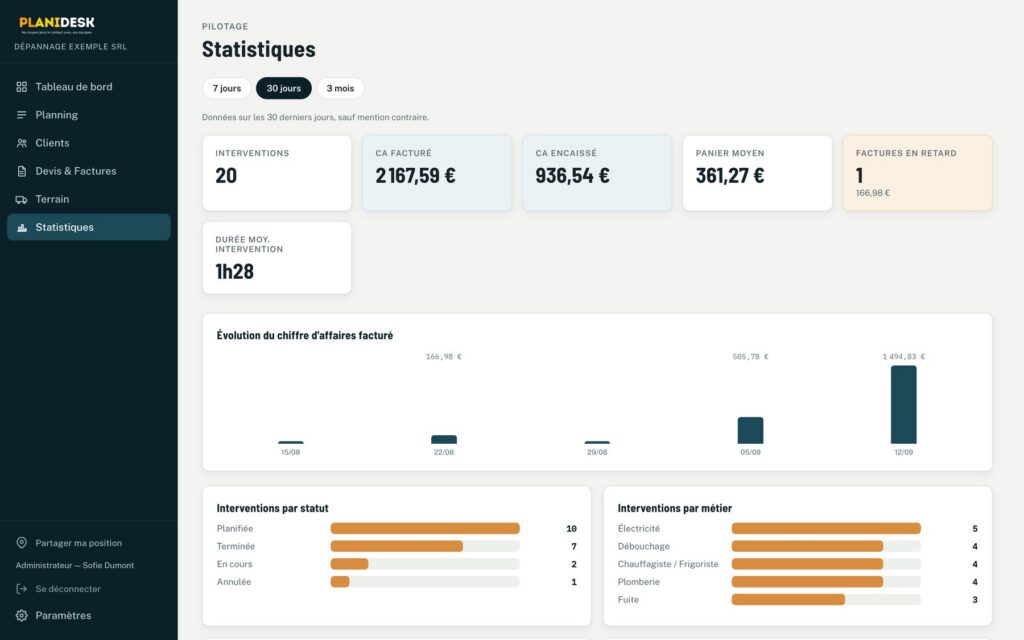This screenshot has height=640, width=1024.
Task: Click the CA Facturé card
Action: pyautogui.click(x=437, y=173)
